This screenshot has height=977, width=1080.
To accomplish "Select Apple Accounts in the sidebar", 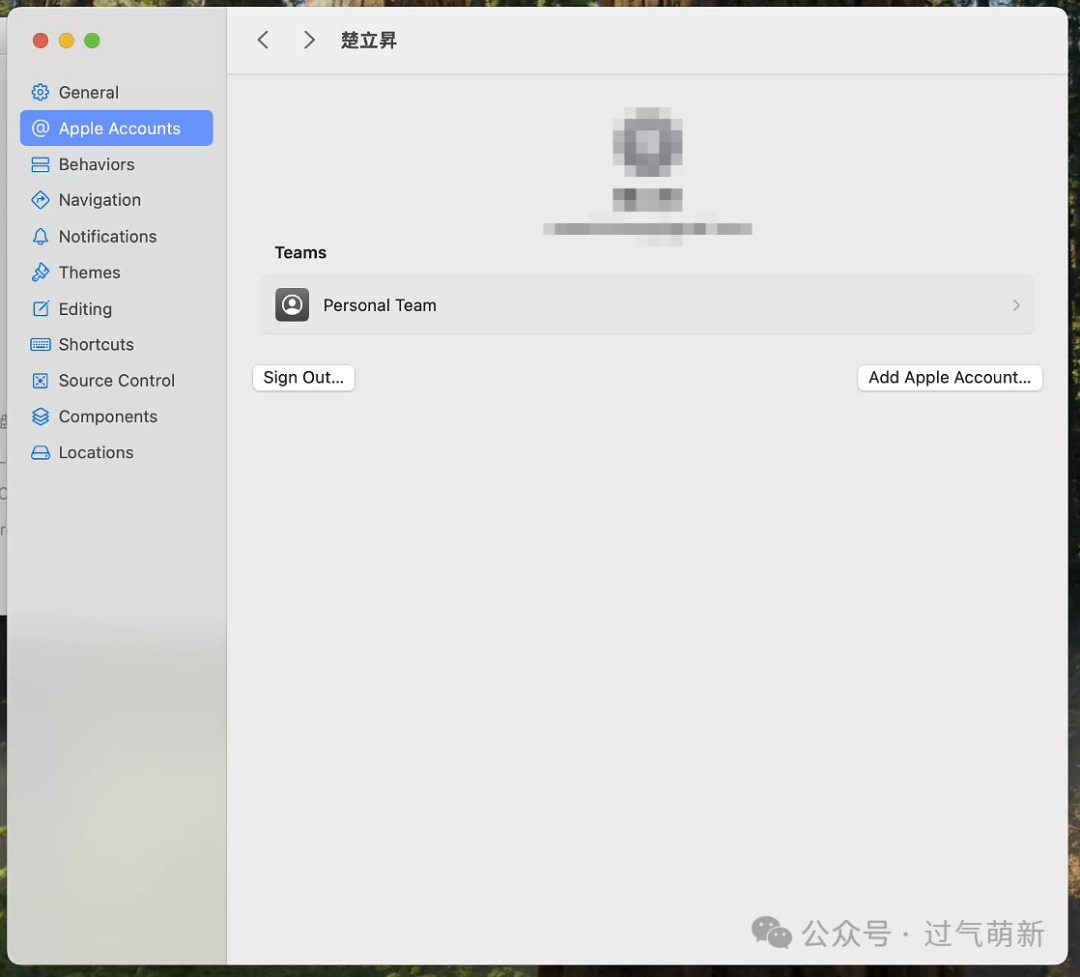I will 116,128.
